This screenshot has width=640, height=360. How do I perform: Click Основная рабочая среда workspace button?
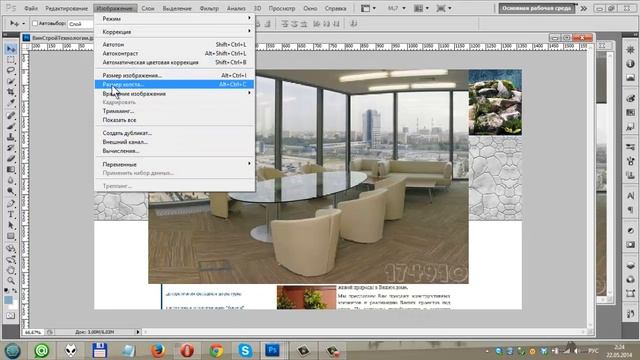click(x=536, y=8)
